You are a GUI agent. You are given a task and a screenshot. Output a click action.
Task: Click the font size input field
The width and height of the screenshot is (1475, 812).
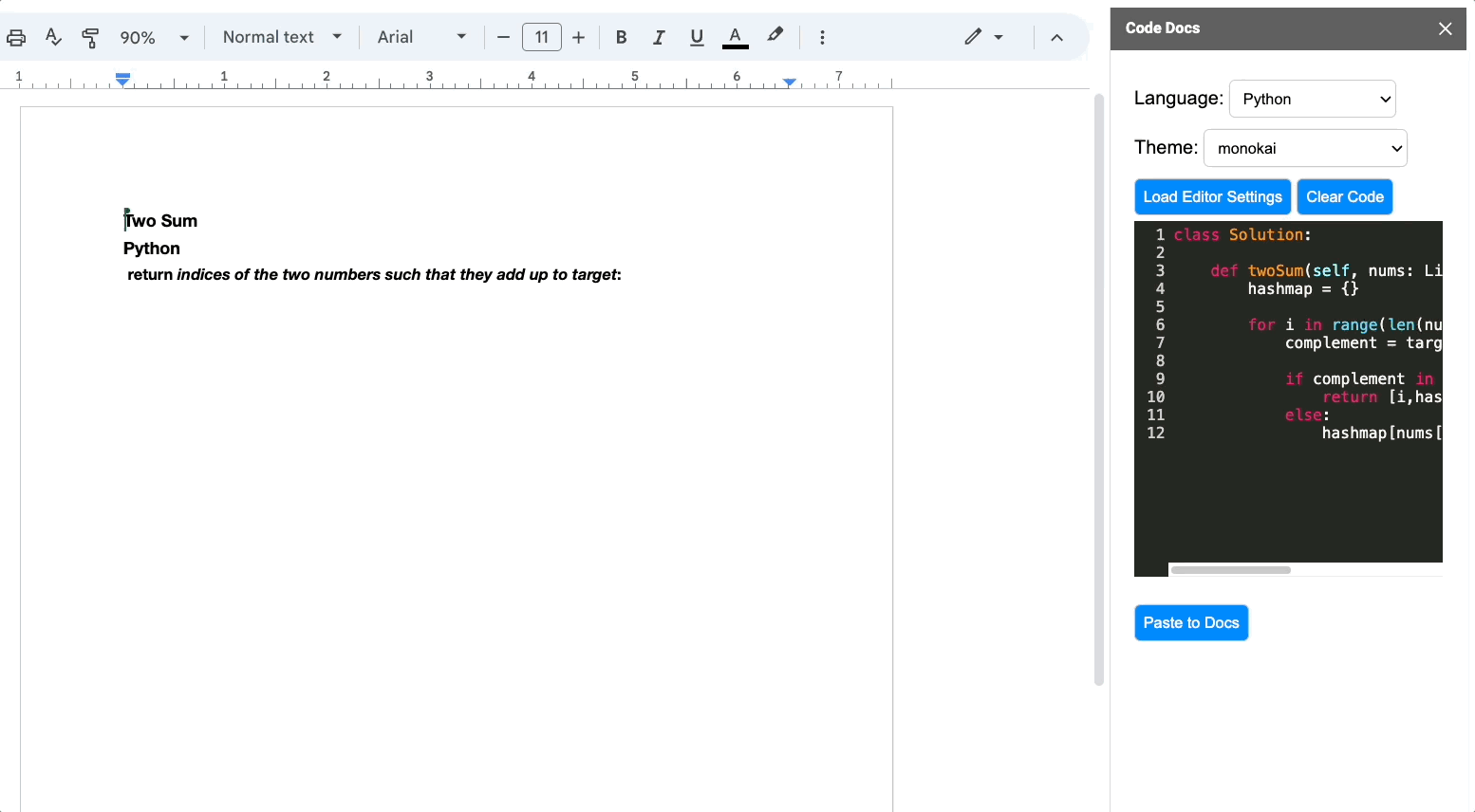tap(542, 38)
